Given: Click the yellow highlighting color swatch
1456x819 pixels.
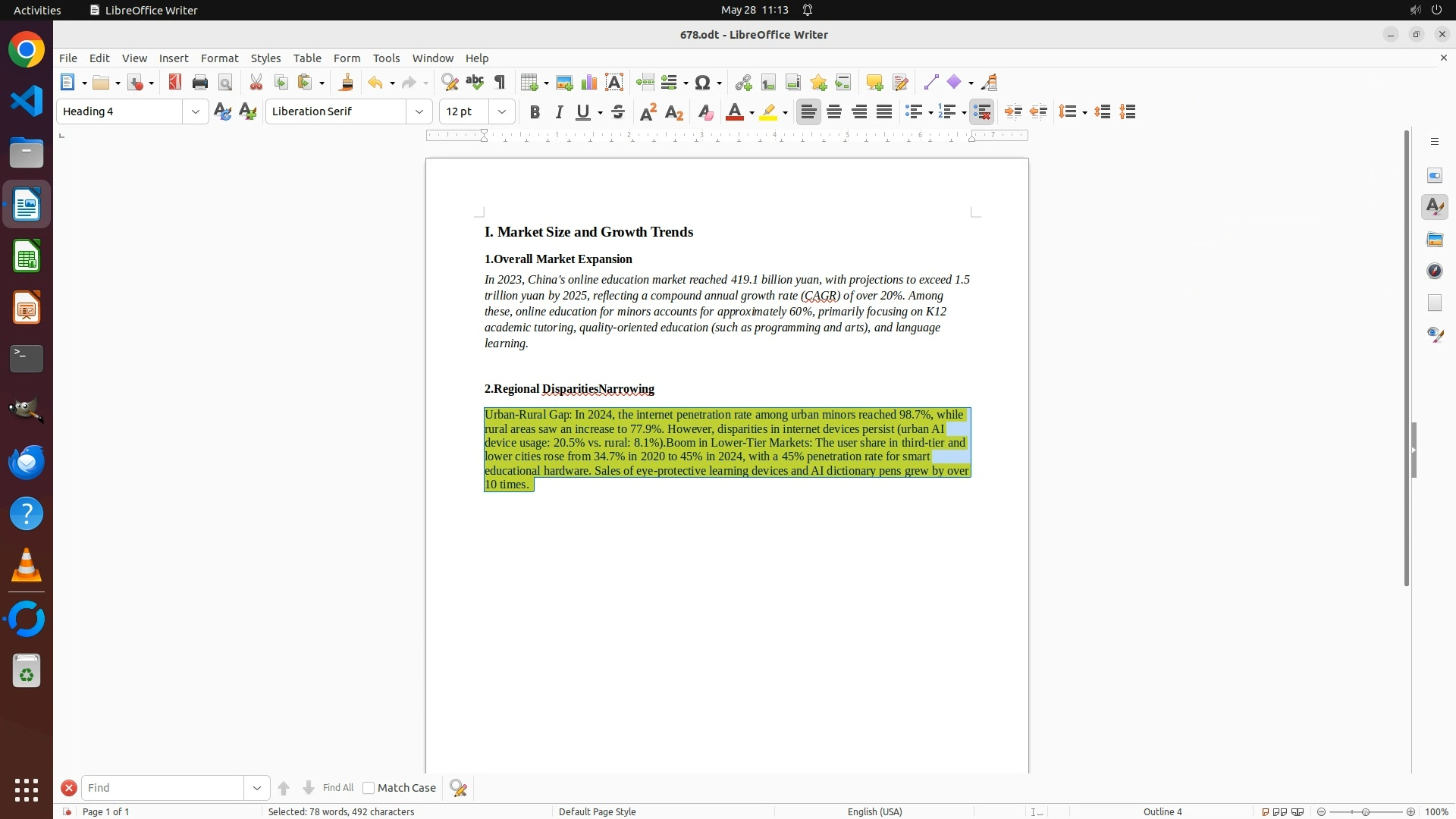Looking at the screenshot, I should 768,112.
